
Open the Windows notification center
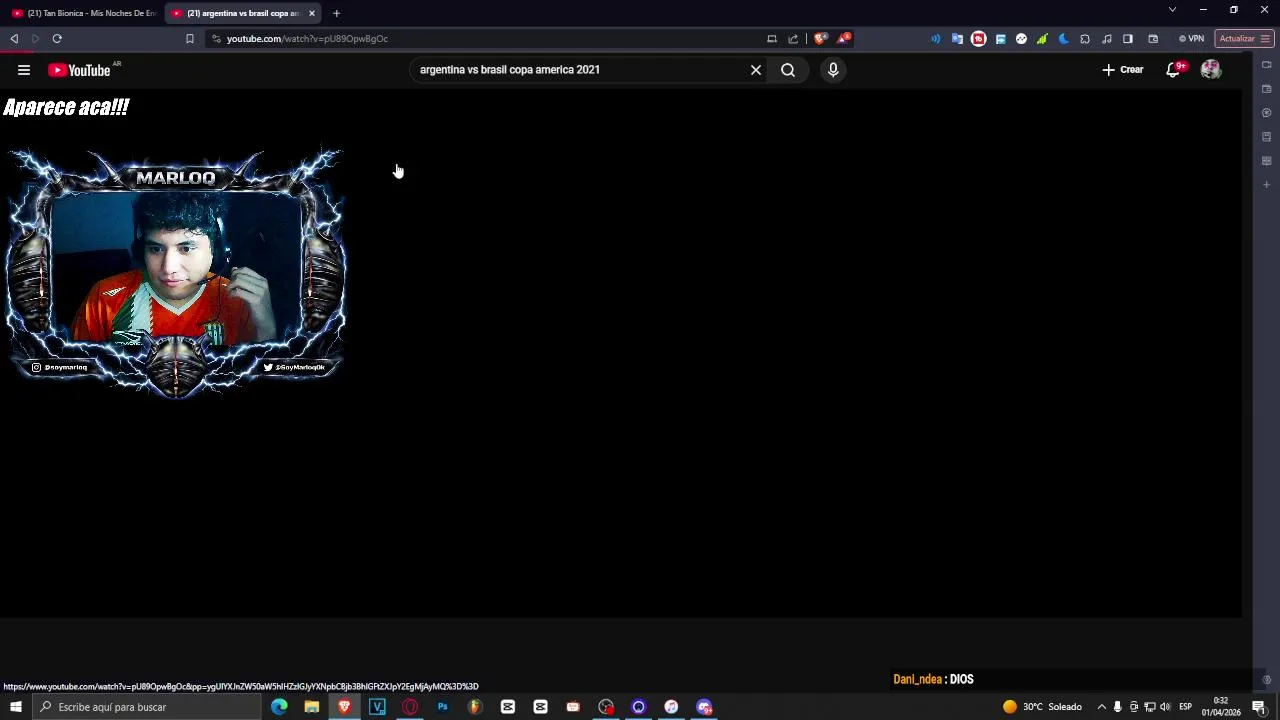[1259, 707]
